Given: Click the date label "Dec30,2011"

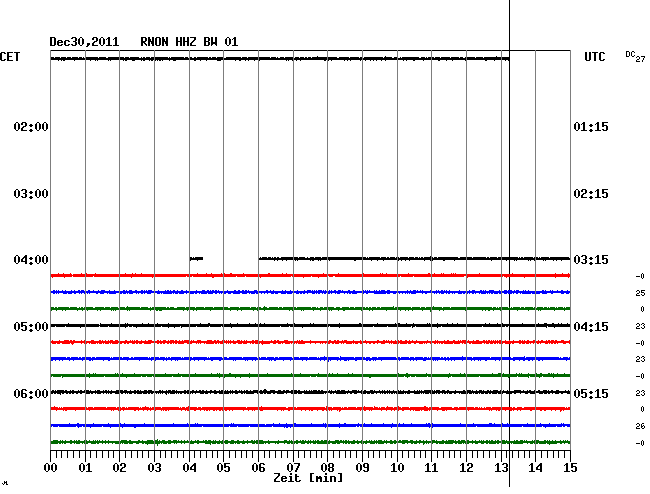Looking at the screenshot, I should point(84,42).
